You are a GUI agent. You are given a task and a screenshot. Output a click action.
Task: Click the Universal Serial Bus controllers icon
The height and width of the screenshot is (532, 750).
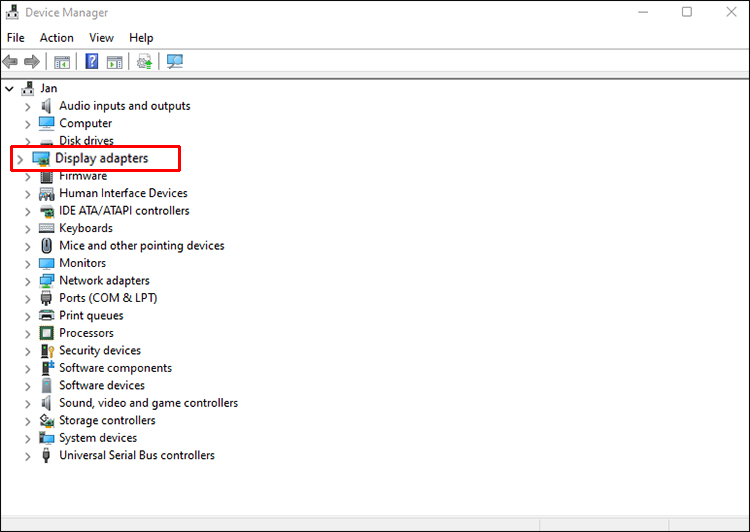point(46,455)
